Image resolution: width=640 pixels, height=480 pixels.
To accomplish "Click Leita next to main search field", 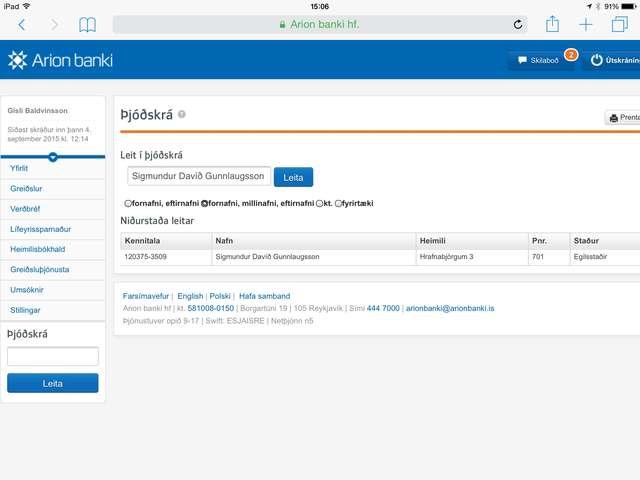I will click(293, 177).
